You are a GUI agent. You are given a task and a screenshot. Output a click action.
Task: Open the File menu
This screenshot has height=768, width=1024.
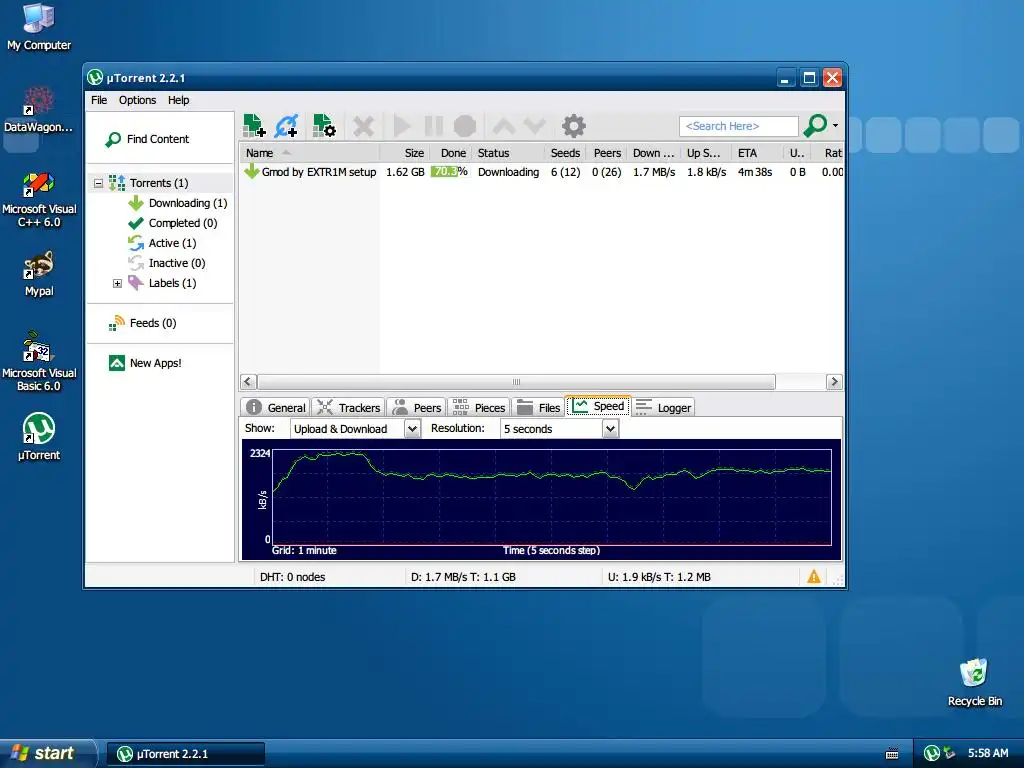pyautogui.click(x=99, y=100)
